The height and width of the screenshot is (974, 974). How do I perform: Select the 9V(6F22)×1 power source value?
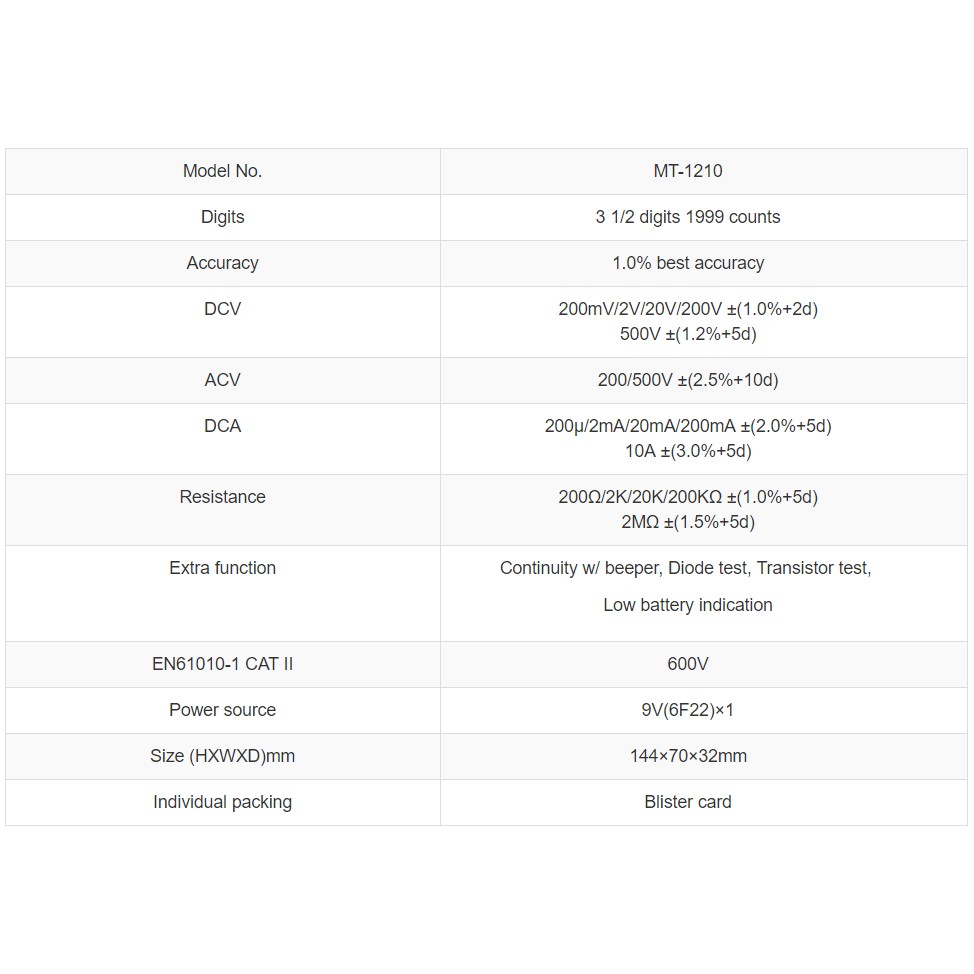point(688,710)
